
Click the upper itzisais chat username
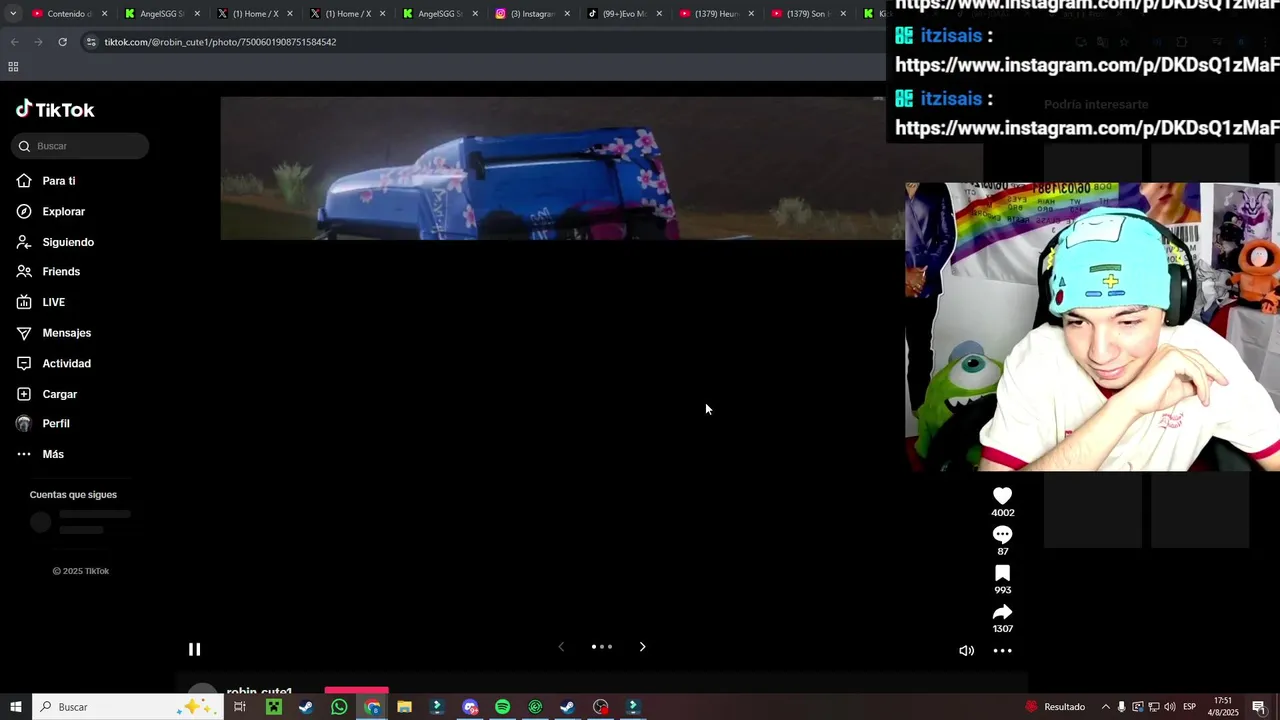[x=950, y=35]
